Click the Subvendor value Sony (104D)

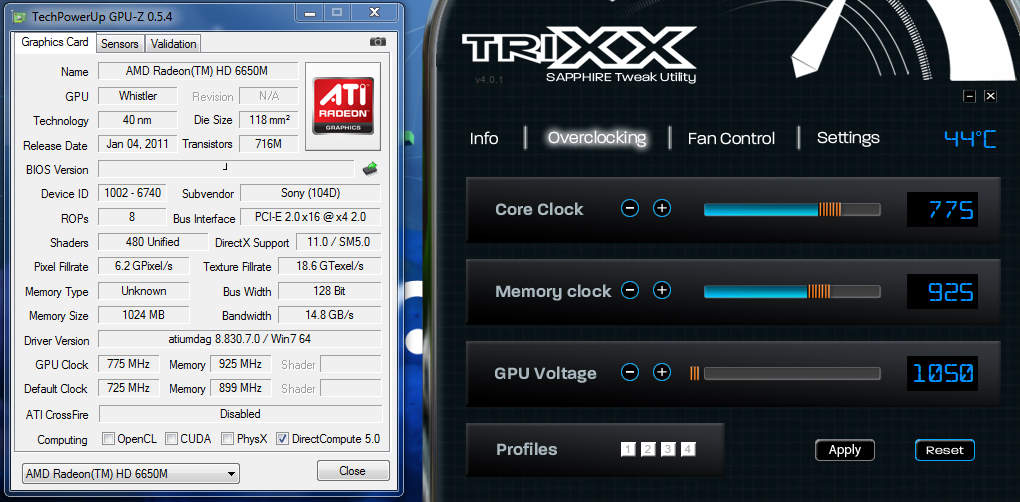coord(310,193)
